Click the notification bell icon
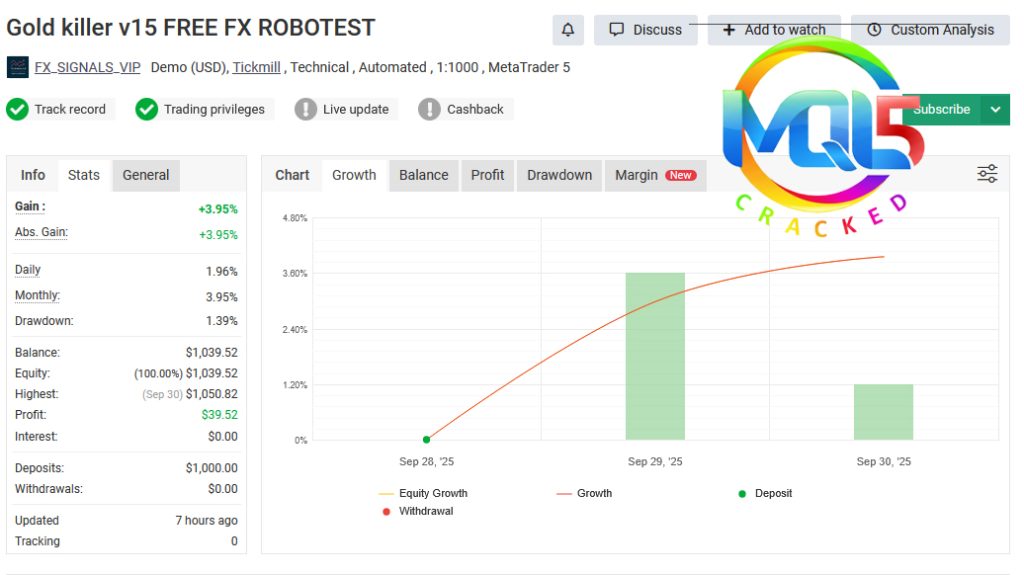Image resolution: width=1024 pixels, height=575 pixels. [568, 30]
